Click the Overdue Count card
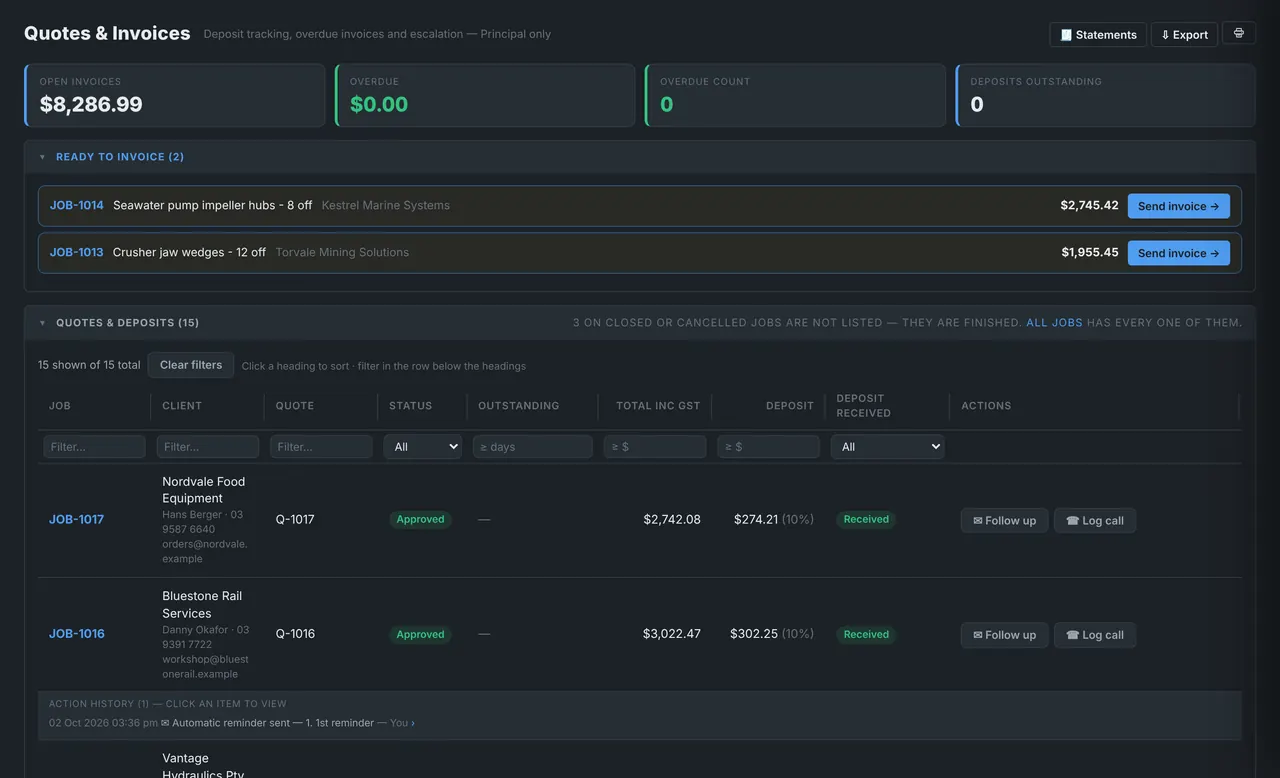Viewport: 1280px width, 778px height. (795, 96)
